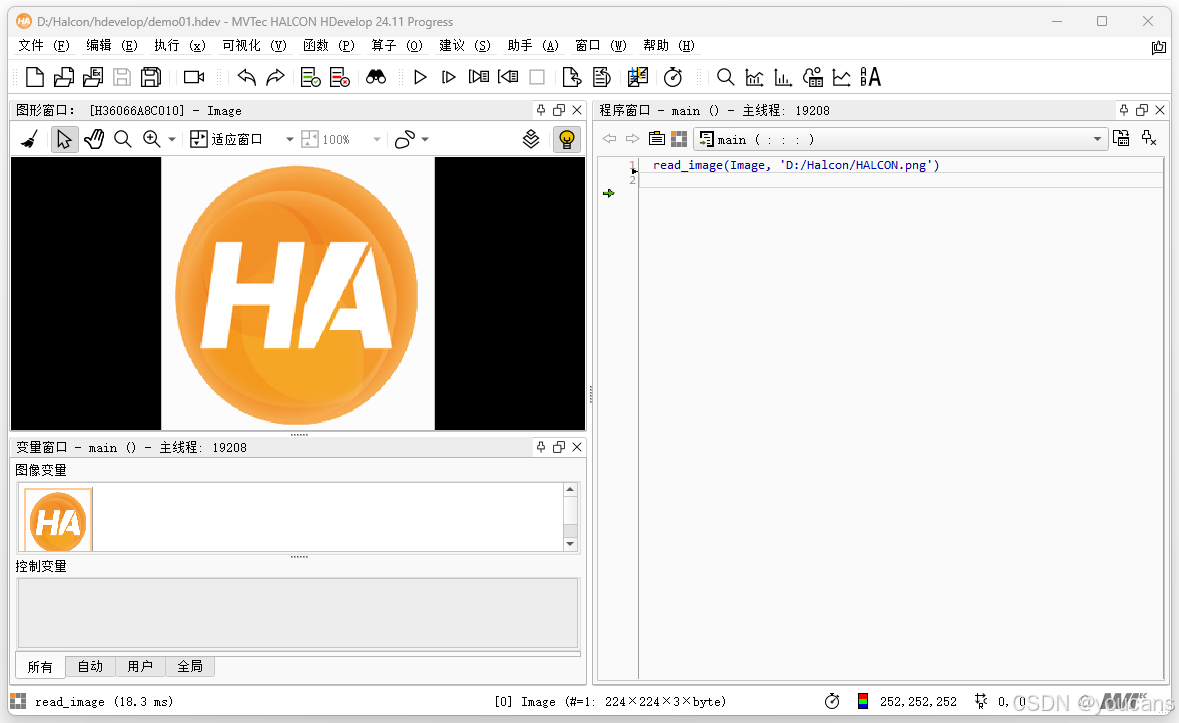This screenshot has height=723, width=1179.
Task: Click the dropdown arrow of procedure selector
Action: point(1097,139)
